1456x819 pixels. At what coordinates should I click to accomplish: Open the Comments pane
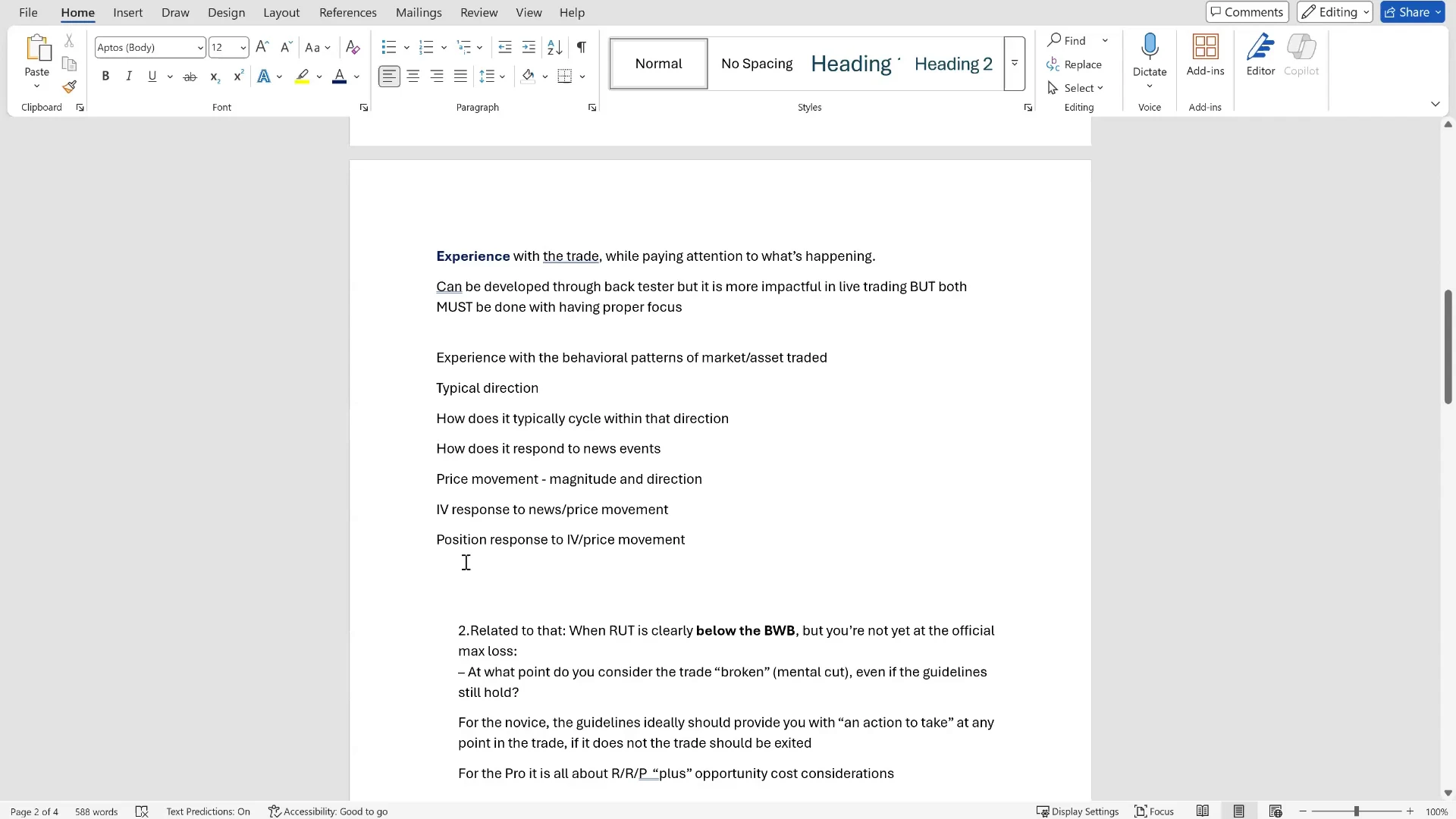[x=1247, y=12]
